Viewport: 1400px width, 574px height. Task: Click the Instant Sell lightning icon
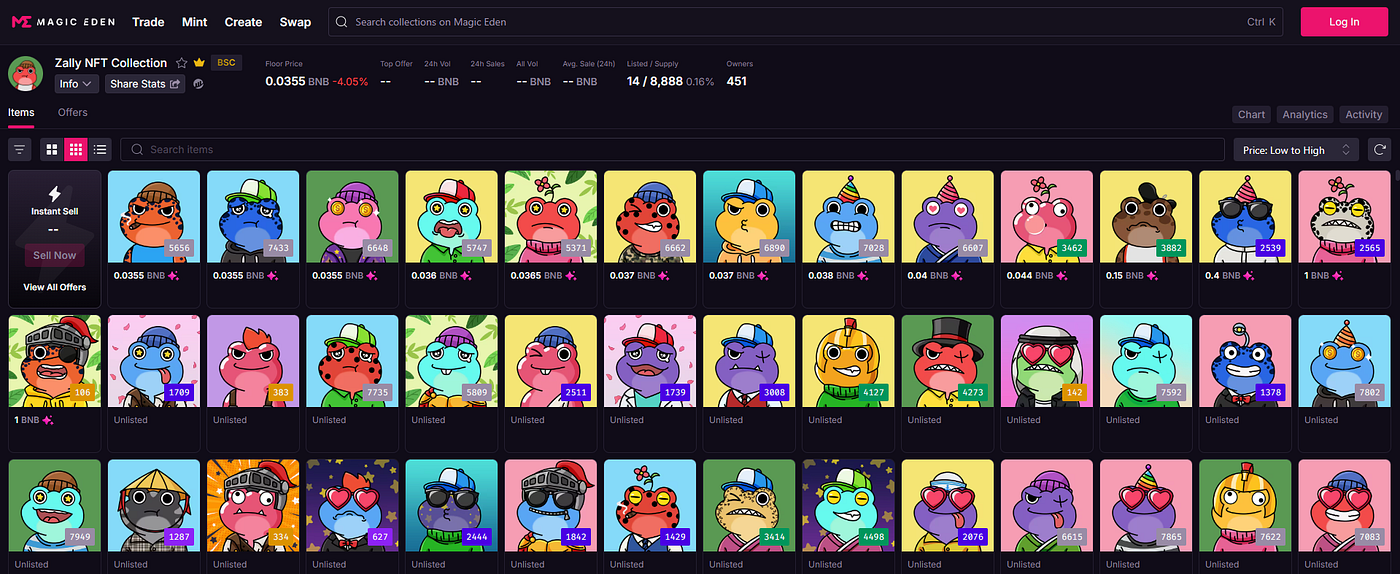coord(55,193)
